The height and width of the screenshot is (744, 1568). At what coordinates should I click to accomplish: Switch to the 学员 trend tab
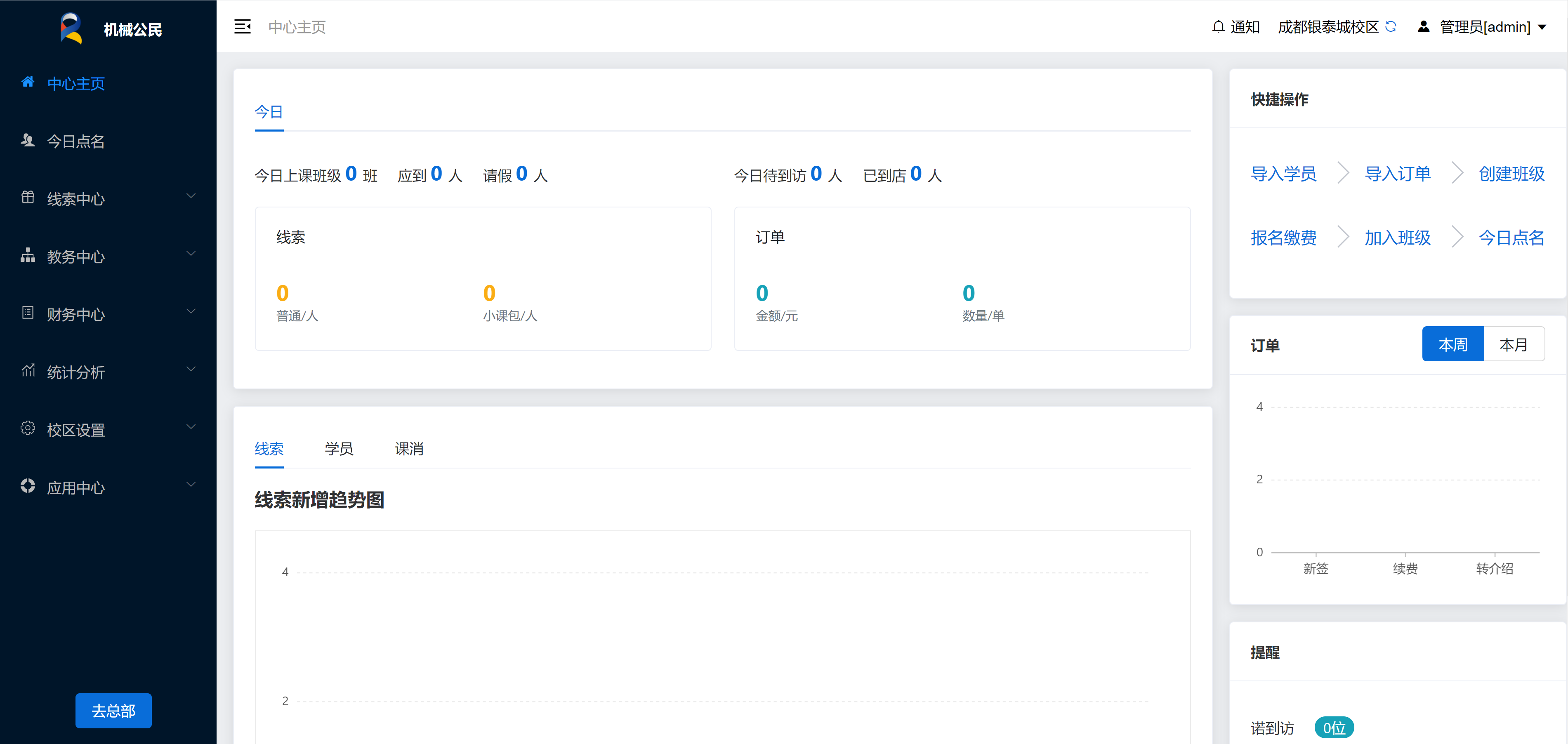pos(339,449)
